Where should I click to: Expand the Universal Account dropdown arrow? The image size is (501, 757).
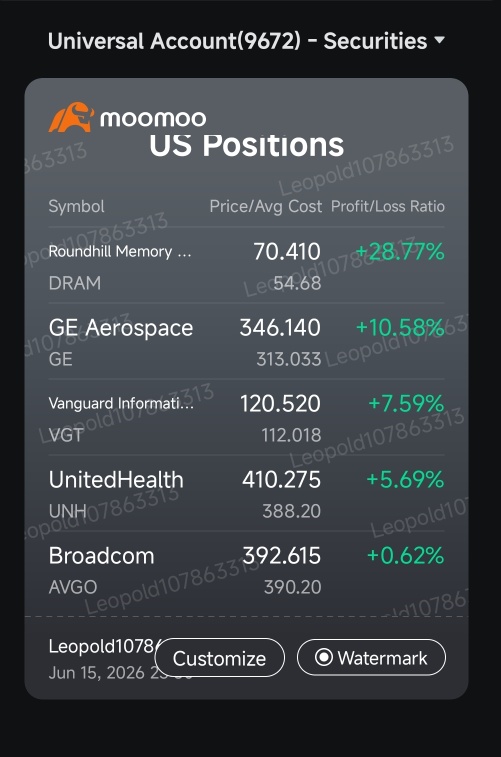pos(439,40)
